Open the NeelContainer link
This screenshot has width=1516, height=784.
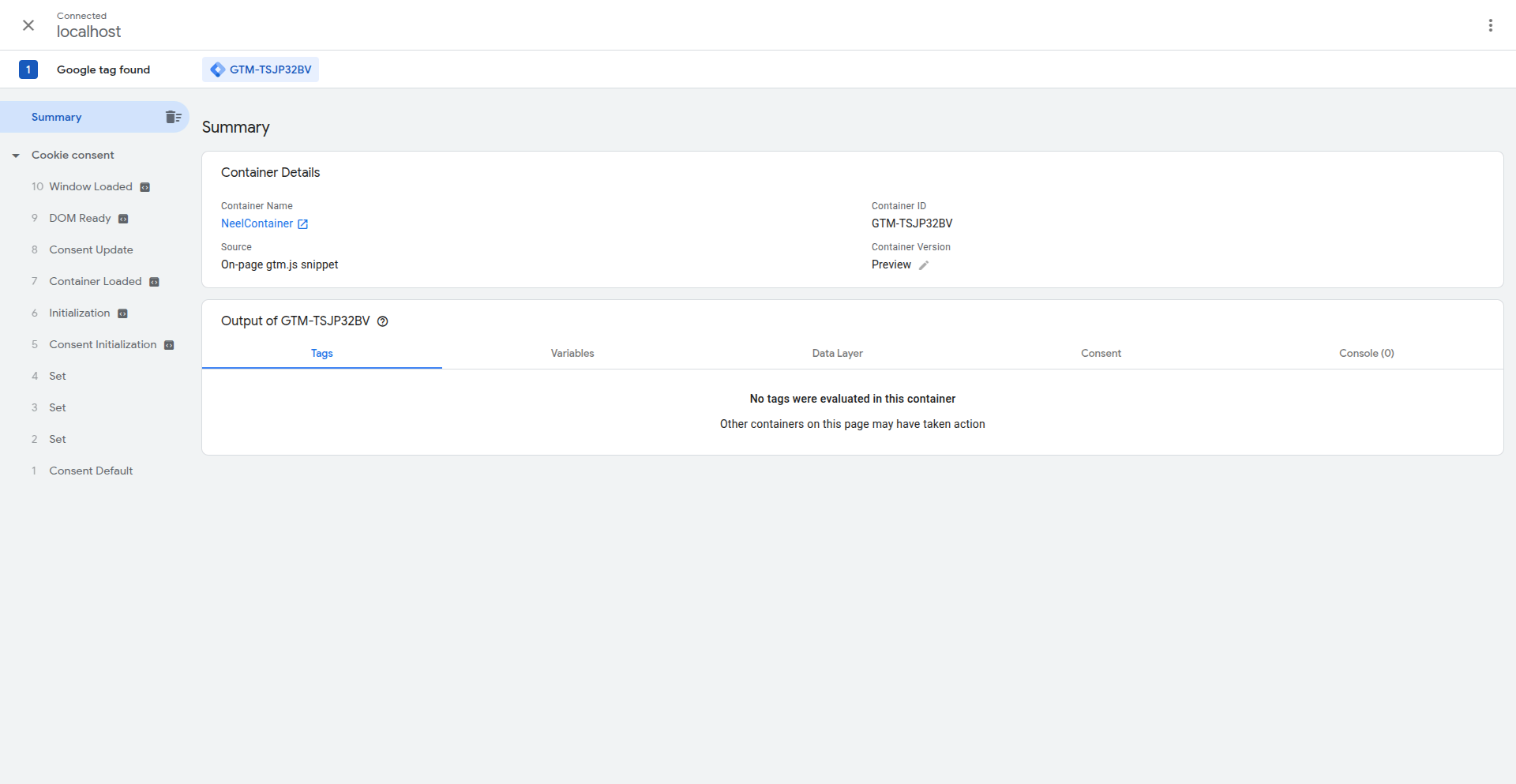coord(257,223)
